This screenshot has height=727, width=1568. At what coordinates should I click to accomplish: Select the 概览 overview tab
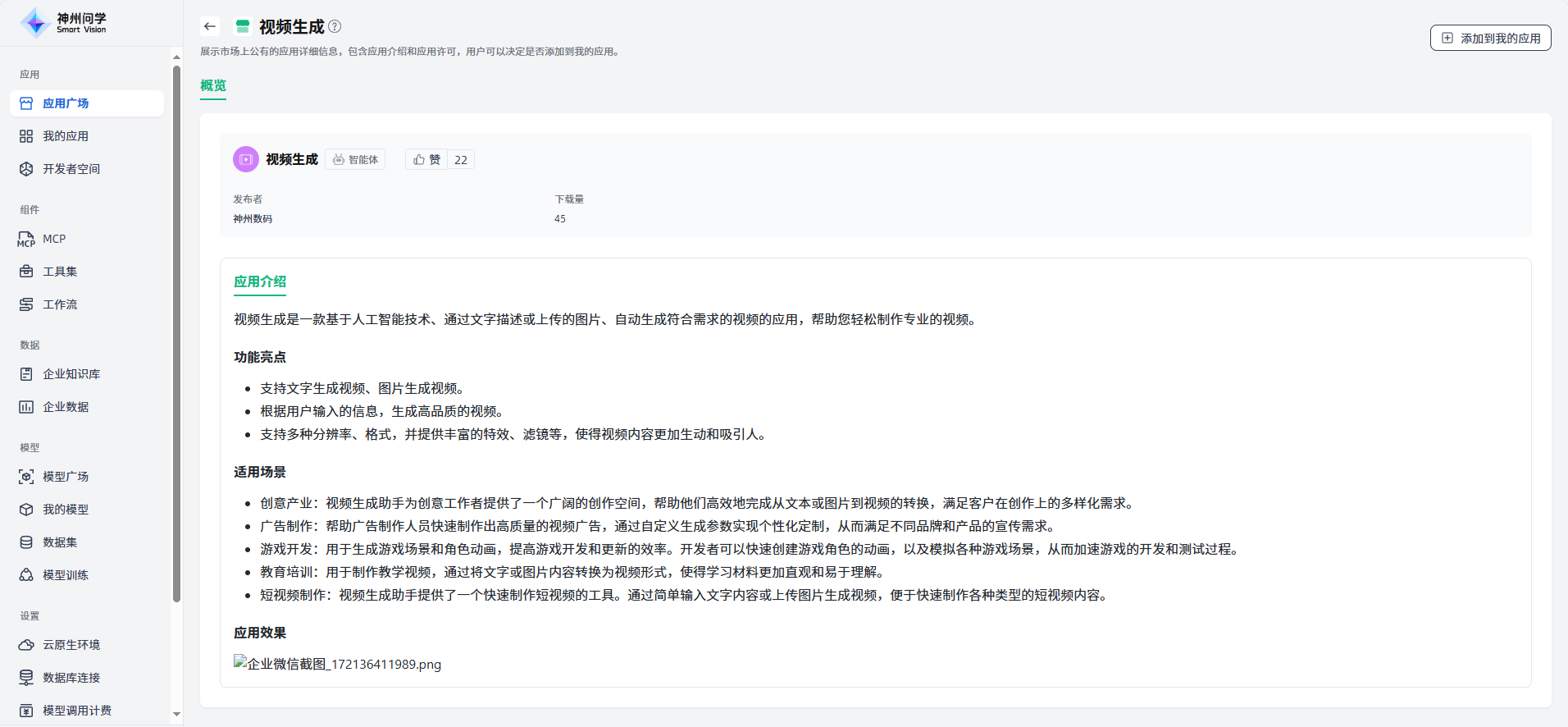tap(213, 85)
